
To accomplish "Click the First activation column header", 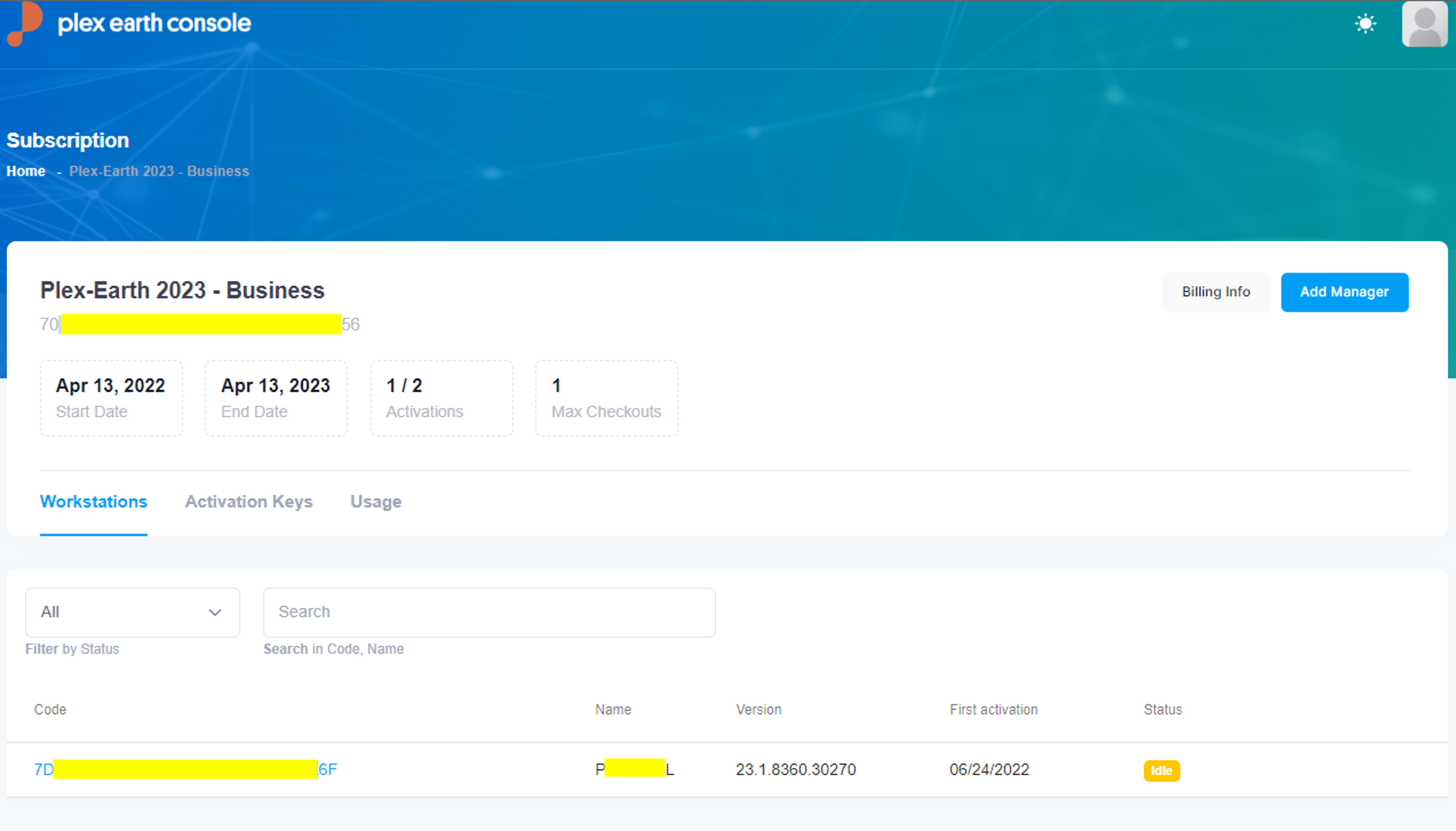I will click(x=993, y=709).
